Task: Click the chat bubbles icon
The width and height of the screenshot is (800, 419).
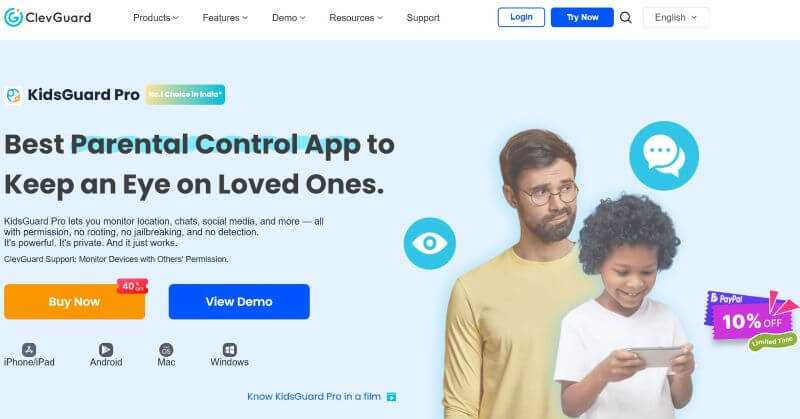Action: [x=664, y=156]
